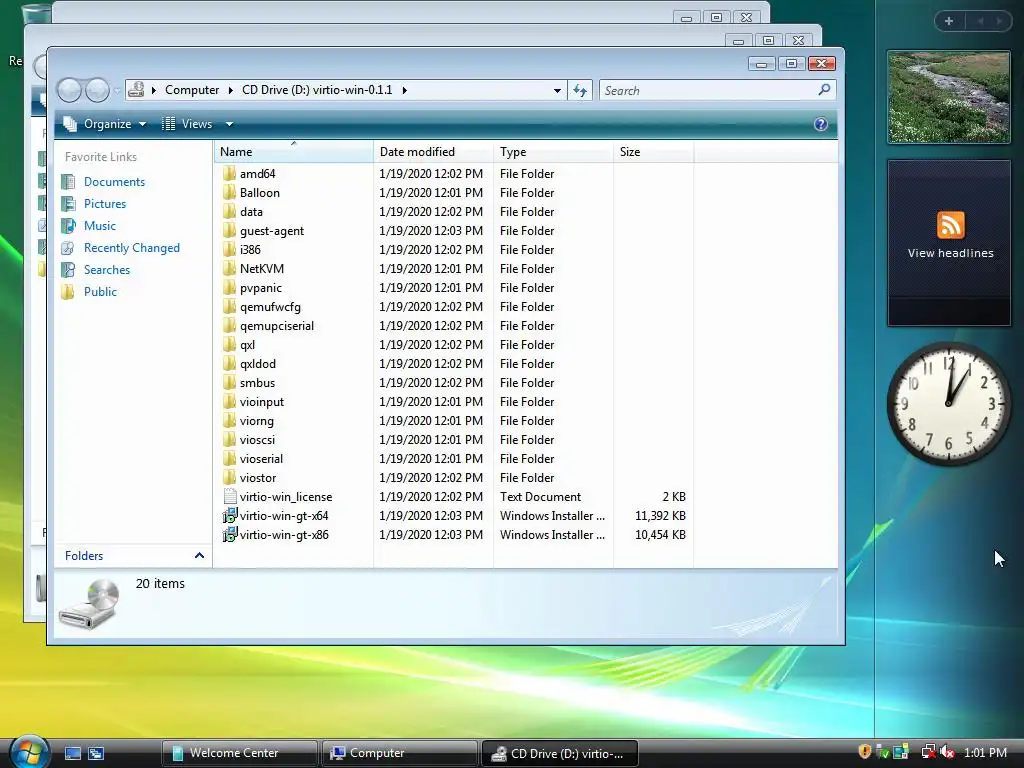The width and height of the screenshot is (1024, 768).
Task: Expand the Folders pane chevron
Action: pos(199,556)
